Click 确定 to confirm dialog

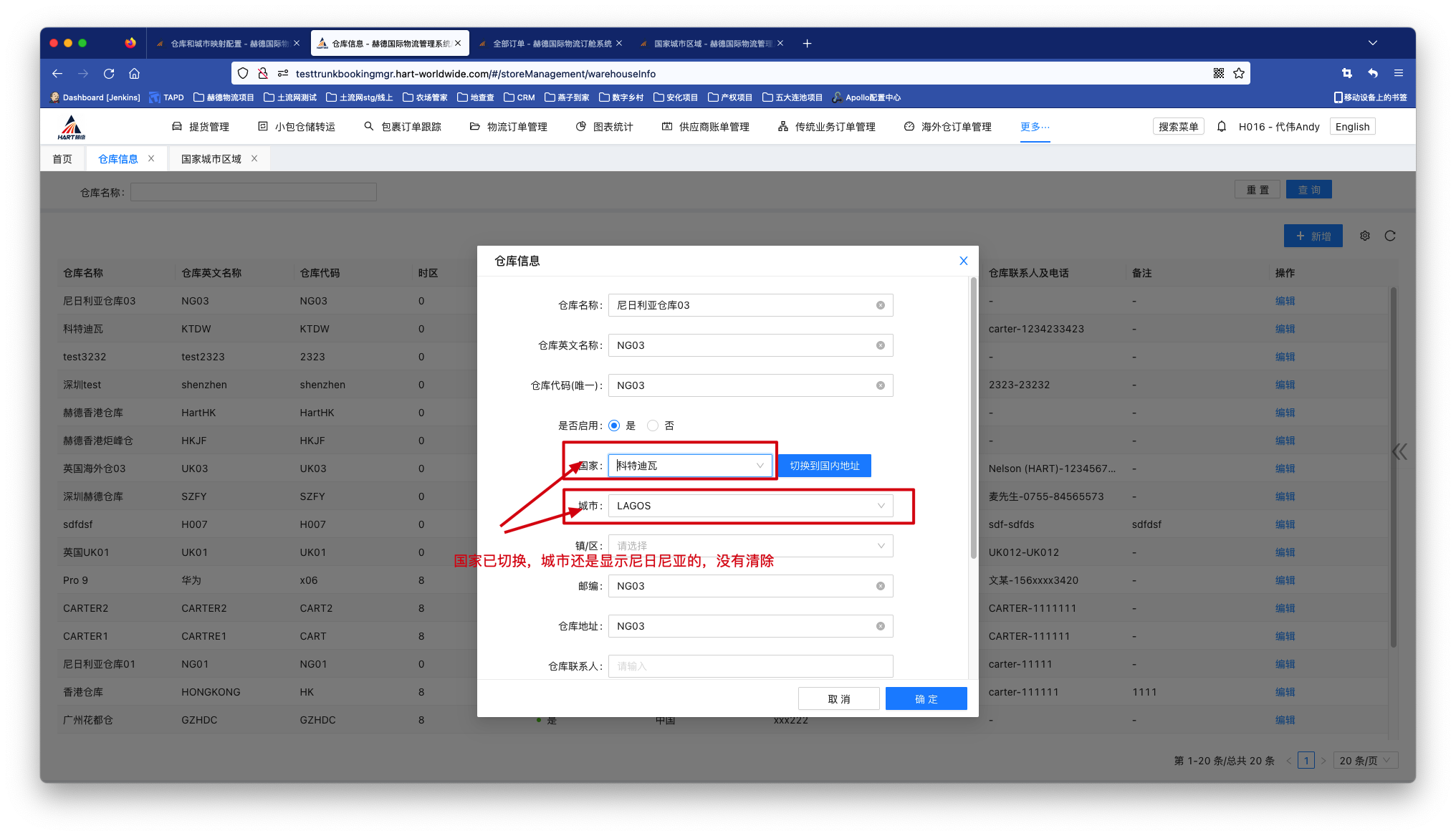click(926, 699)
